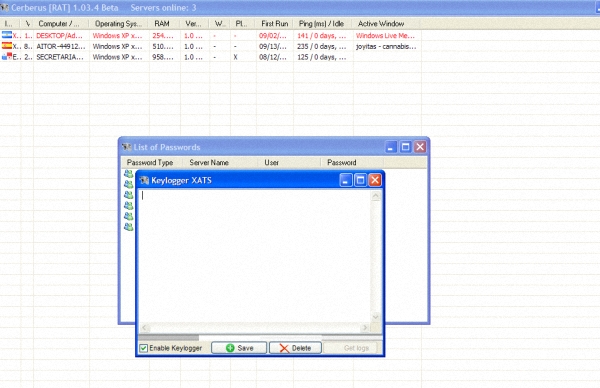Minimize the Keylogger XATS window

click(x=346, y=180)
